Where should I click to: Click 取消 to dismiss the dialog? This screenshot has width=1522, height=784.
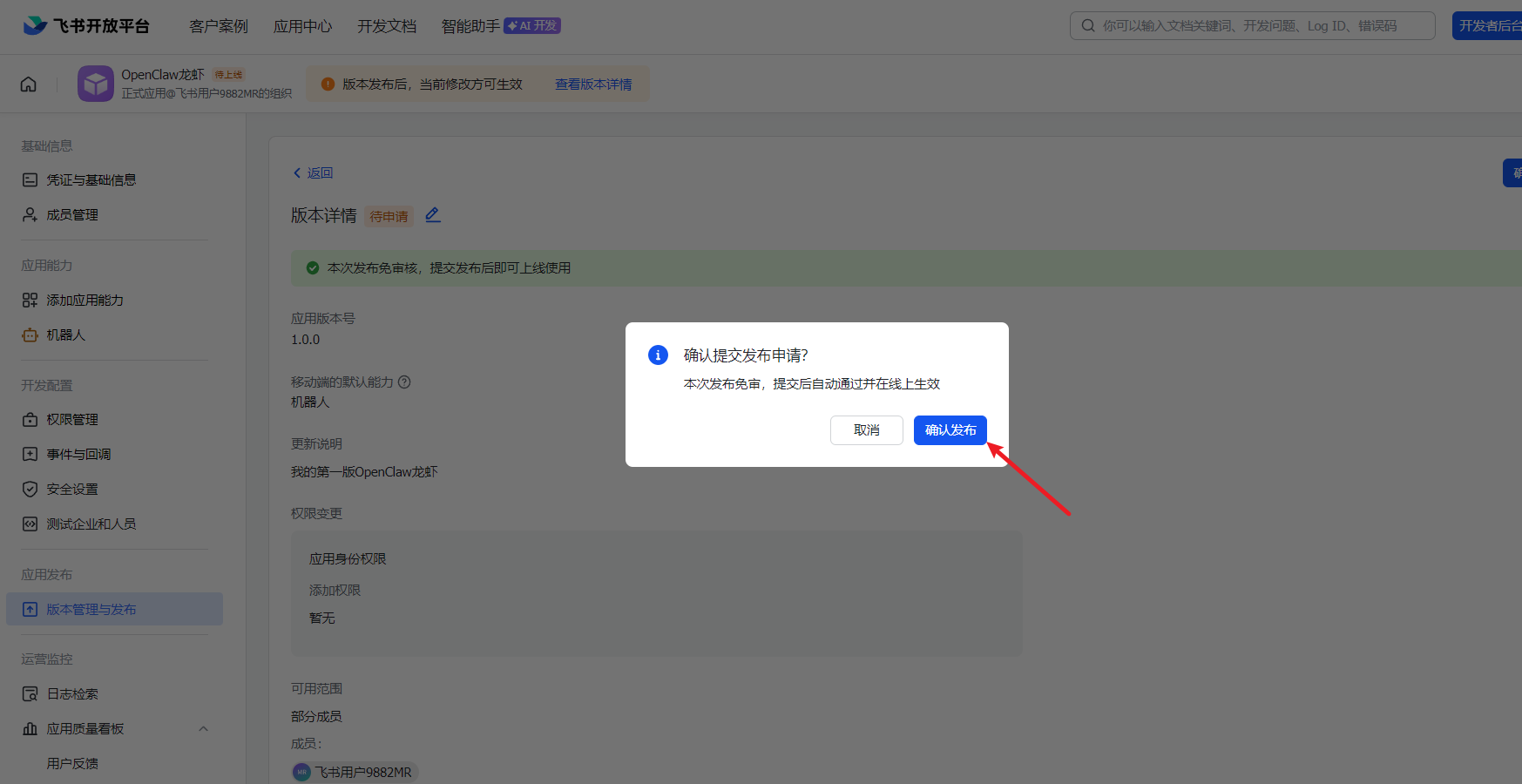point(866,430)
